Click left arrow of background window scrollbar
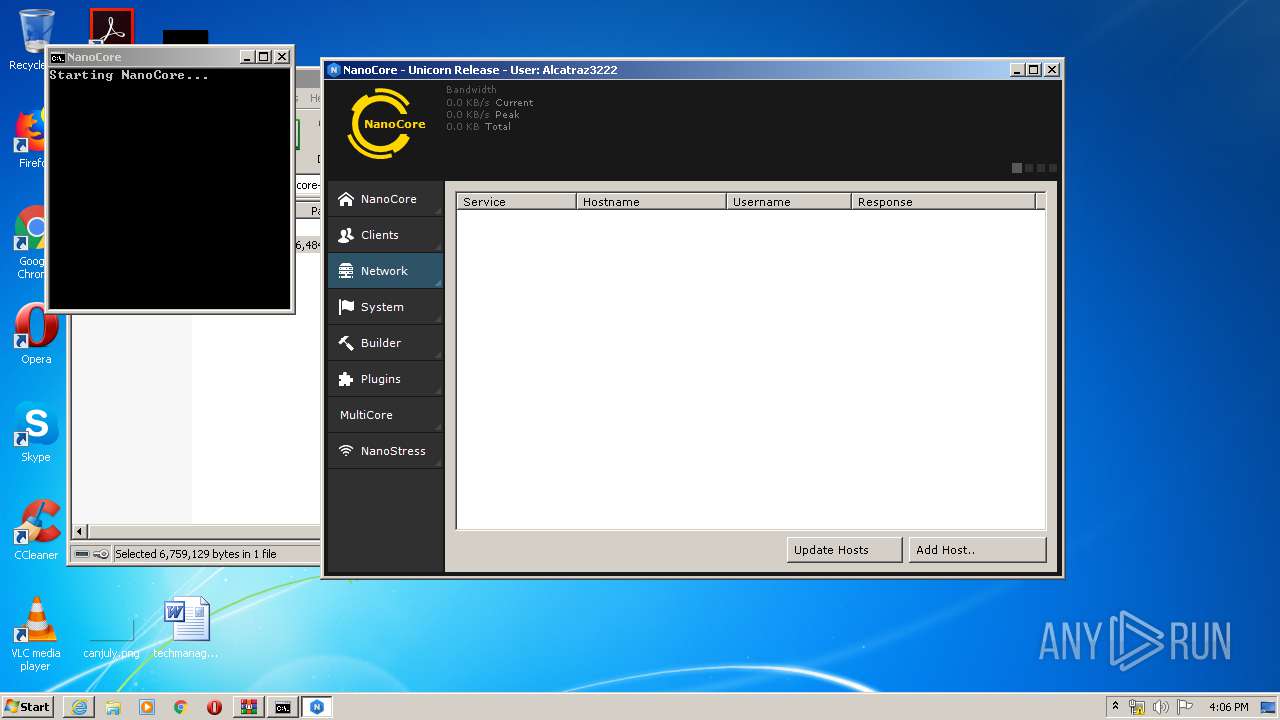1280x720 pixels. tap(81, 531)
